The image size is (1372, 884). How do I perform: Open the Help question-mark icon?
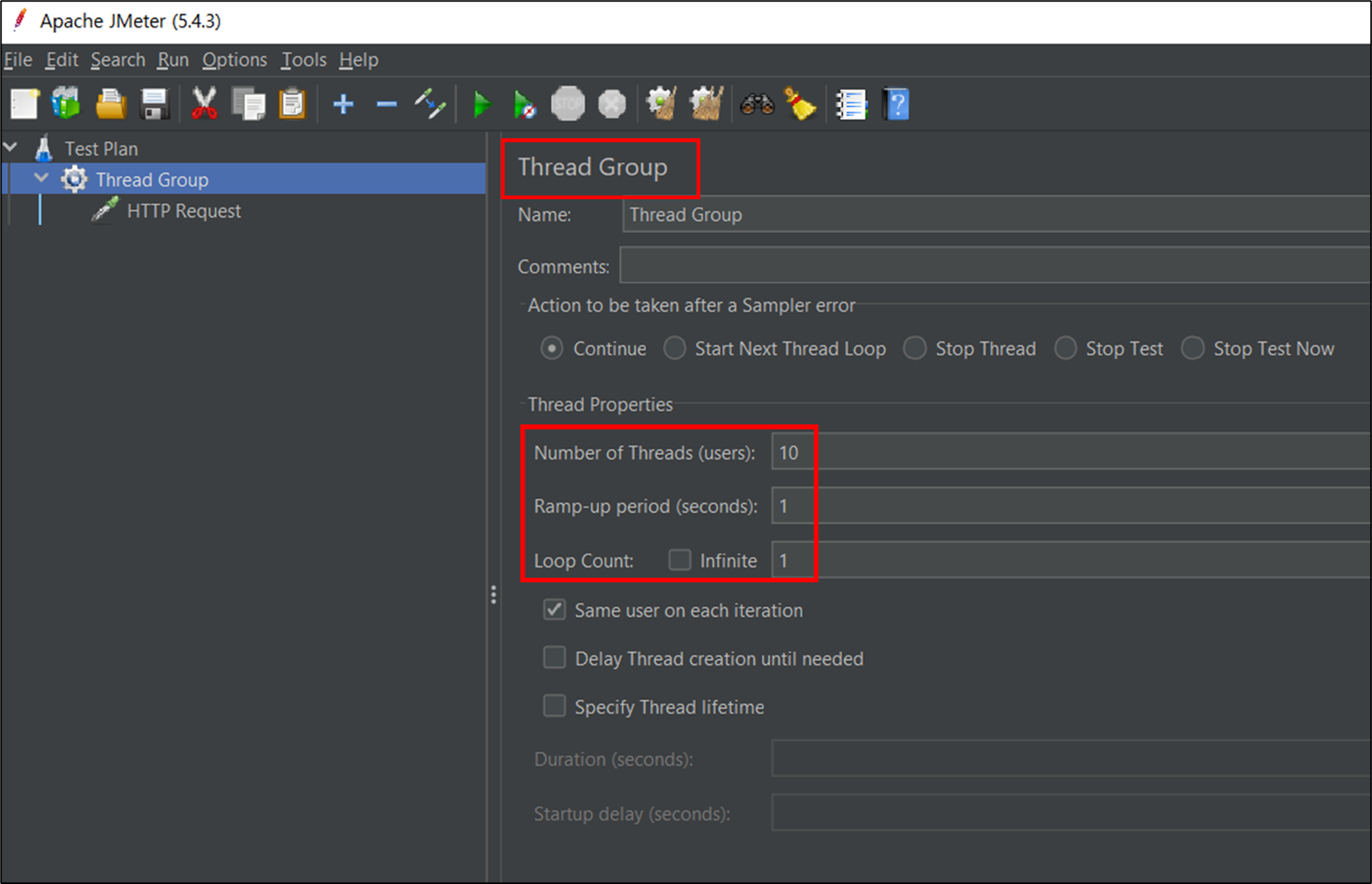click(x=896, y=104)
